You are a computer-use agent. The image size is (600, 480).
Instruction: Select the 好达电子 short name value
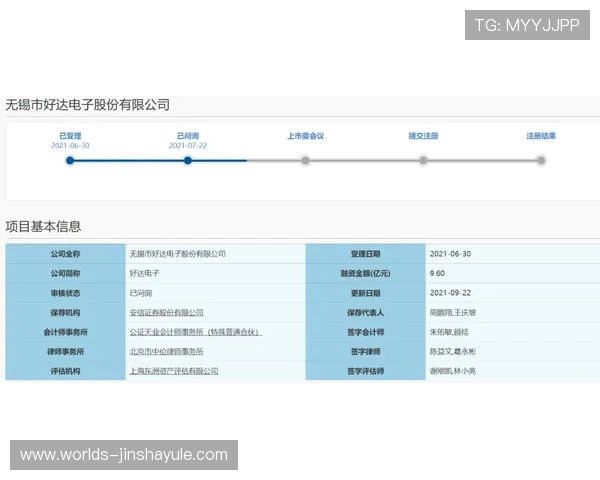coord(144,273)
